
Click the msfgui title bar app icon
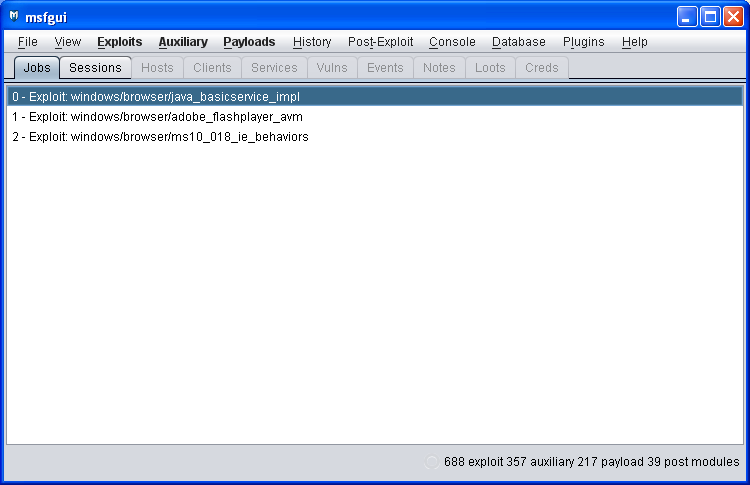pyautogui.click(x=14, y=17)
